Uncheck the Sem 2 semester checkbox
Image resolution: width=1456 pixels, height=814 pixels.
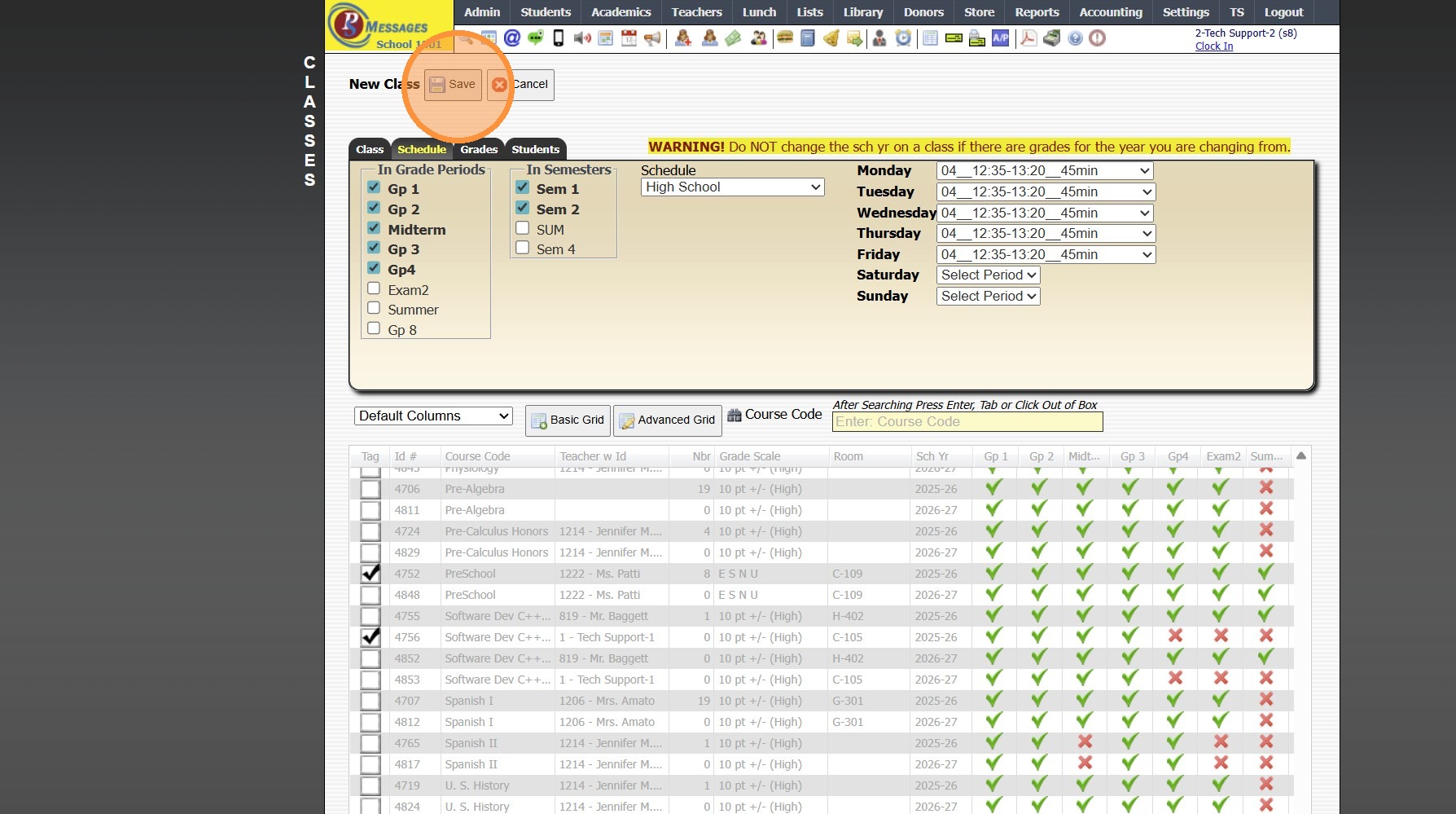point(523,208)
